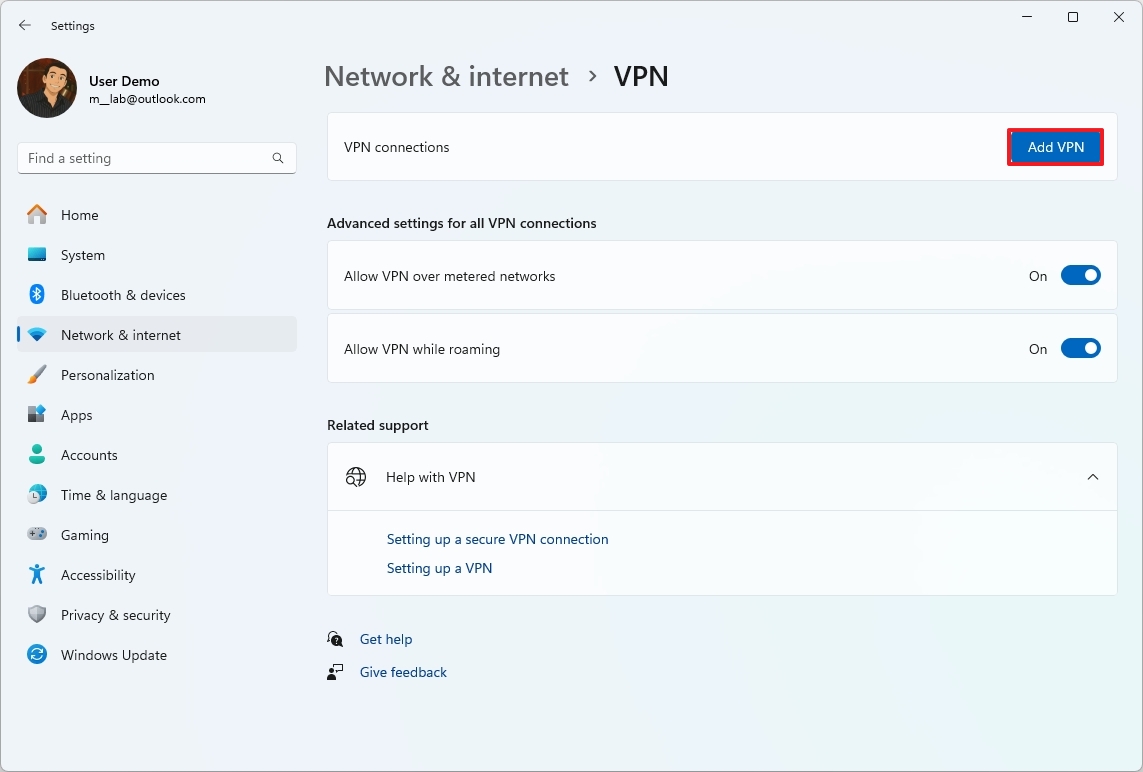Click the back arrow at the top left

(24, 25)
